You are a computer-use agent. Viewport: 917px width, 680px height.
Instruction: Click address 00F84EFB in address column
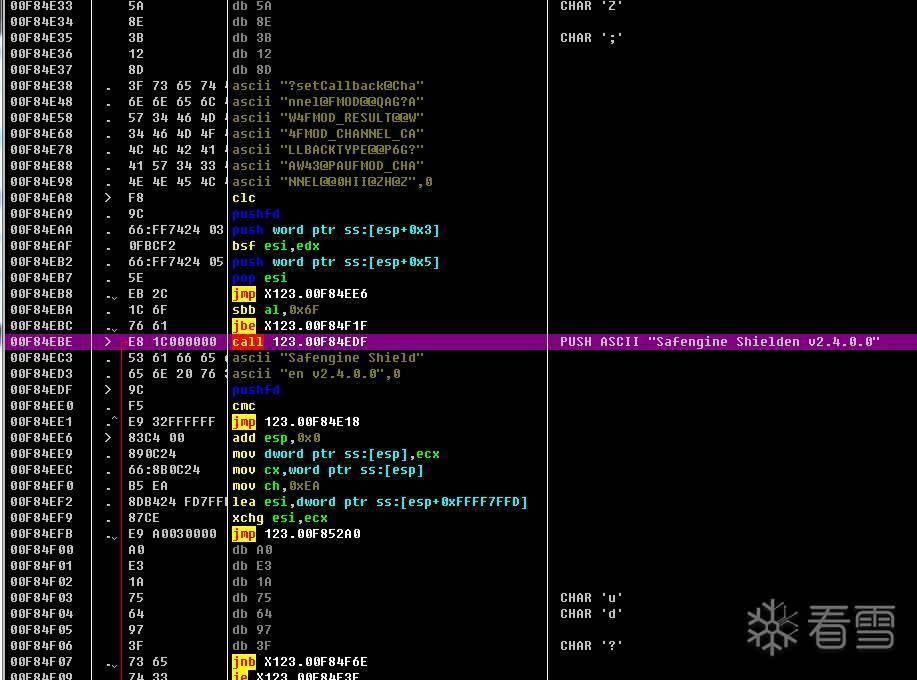[x=42, y=534]
